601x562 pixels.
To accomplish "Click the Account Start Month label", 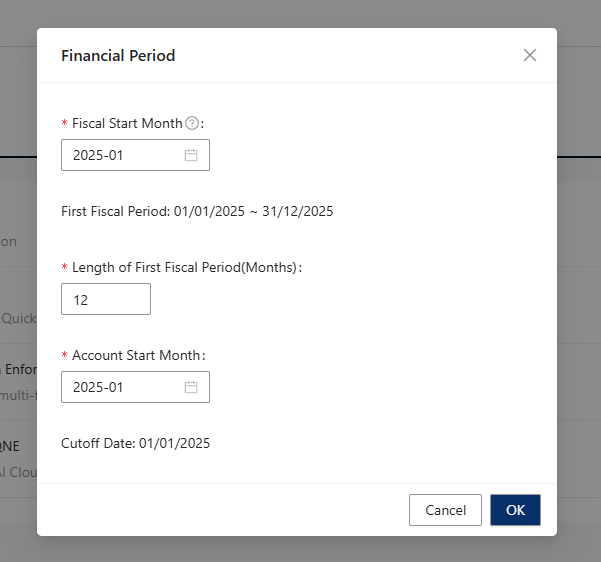I will point(138,355).
